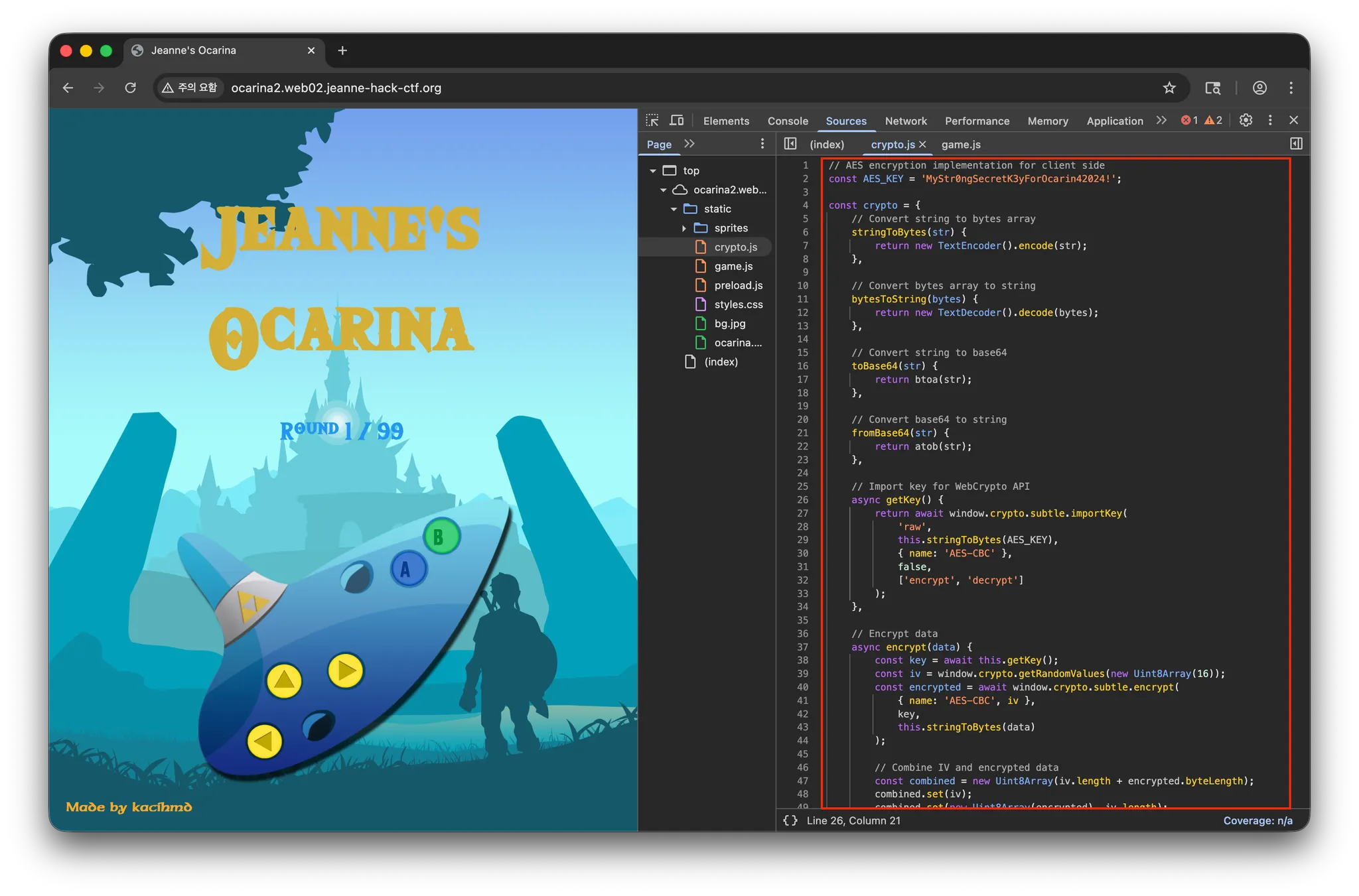Viewport: 1359px width, 896px height.
Task: Bookmark page with star icon
Action: (1169, 88)
